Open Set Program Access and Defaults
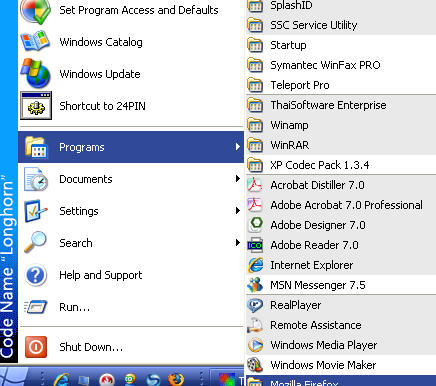 [x=131, y=10]
